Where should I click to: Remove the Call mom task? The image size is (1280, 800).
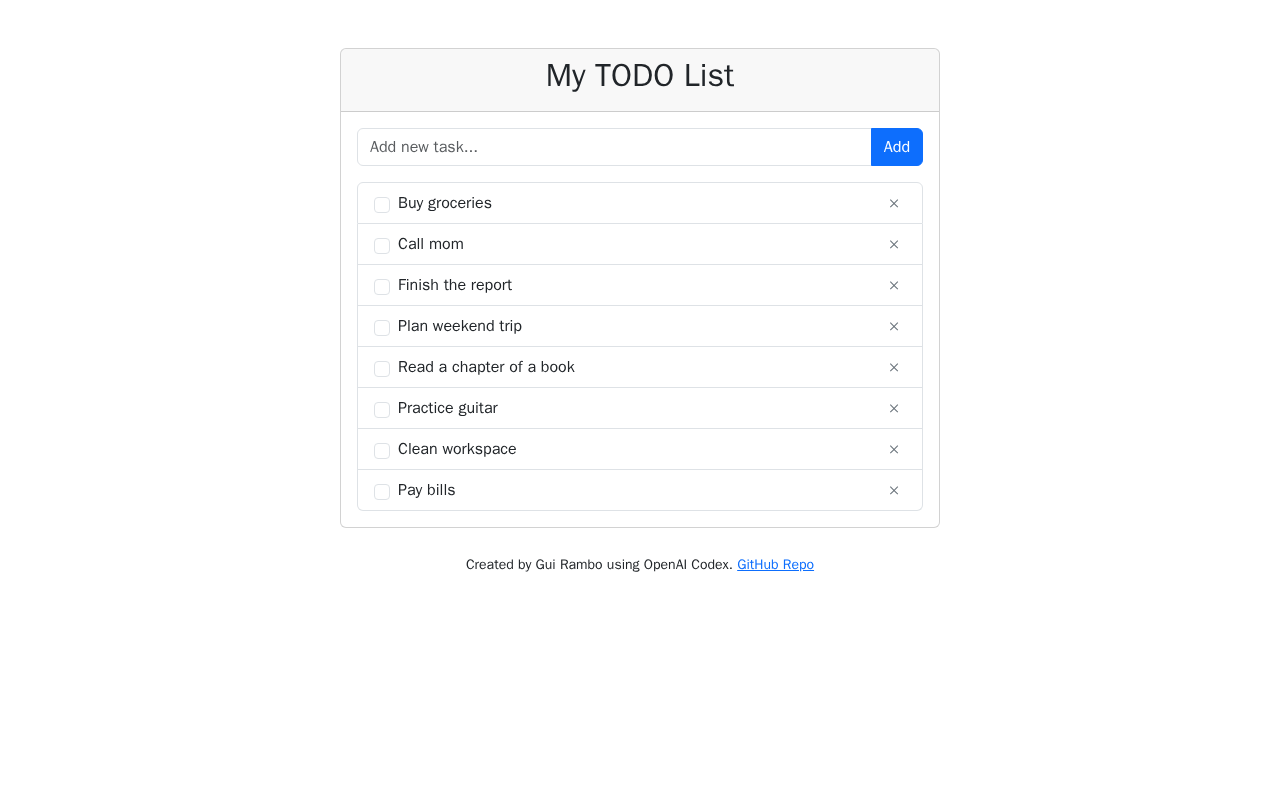pyautogui.click(x=894, y=245)
